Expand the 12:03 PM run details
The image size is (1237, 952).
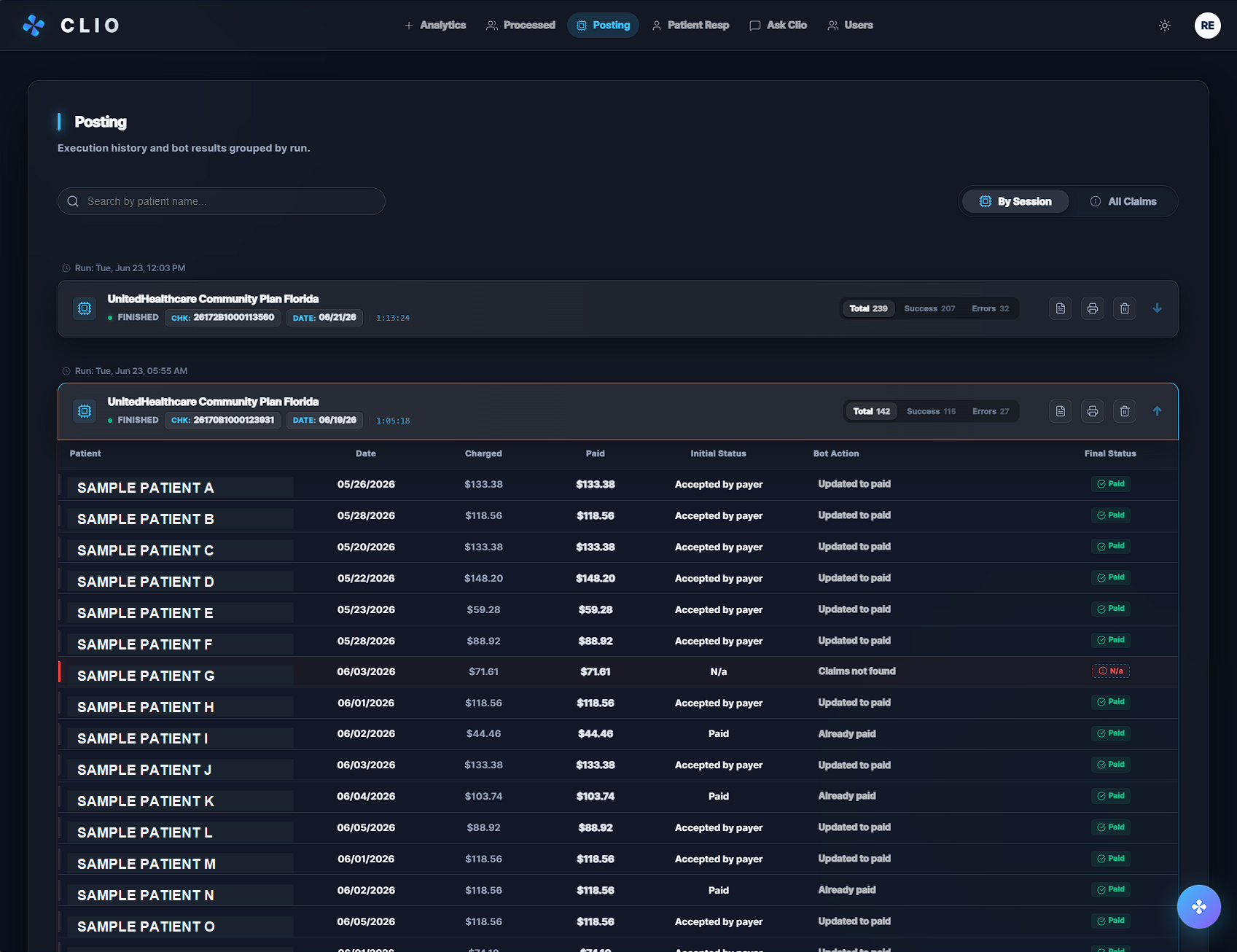coord(1157,308)
